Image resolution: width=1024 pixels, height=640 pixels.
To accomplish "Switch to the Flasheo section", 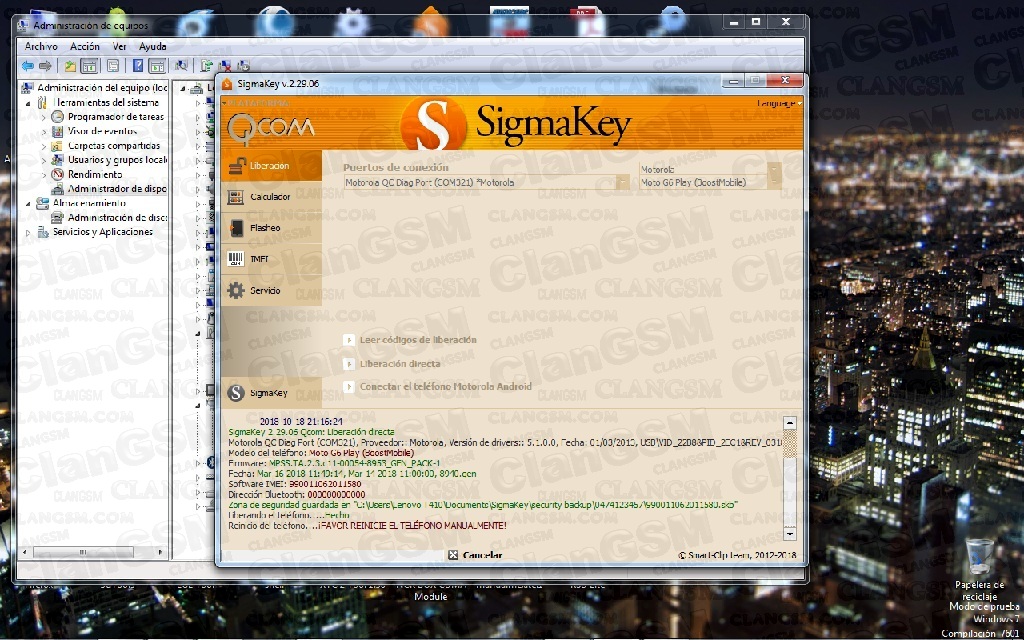I will coord(271,228).
